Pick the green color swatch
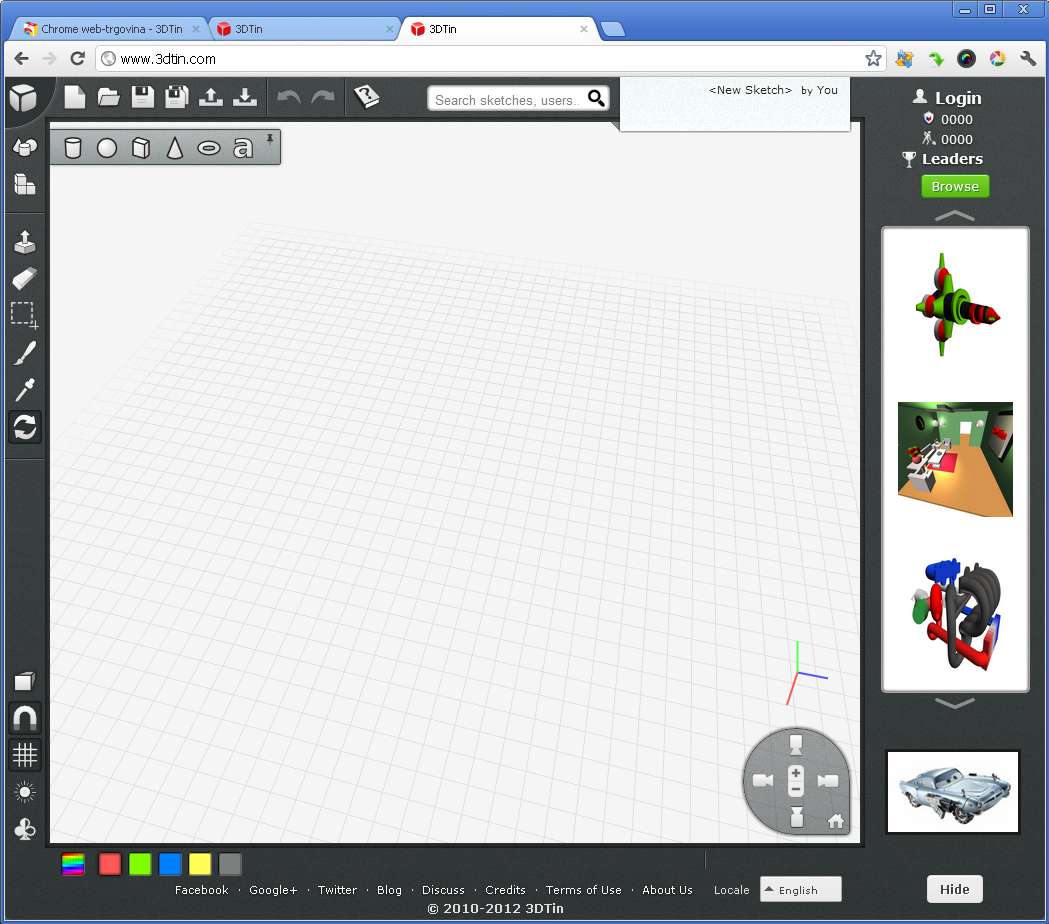Image resolution: width=1049 pixels, height=924 pixels. (x=140, y=864)
